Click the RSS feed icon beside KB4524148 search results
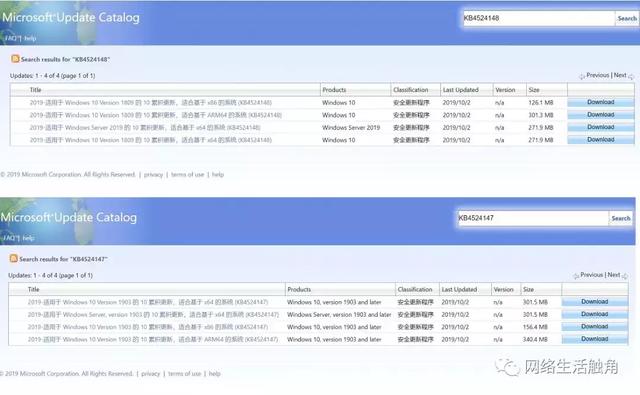 point(15,59)
